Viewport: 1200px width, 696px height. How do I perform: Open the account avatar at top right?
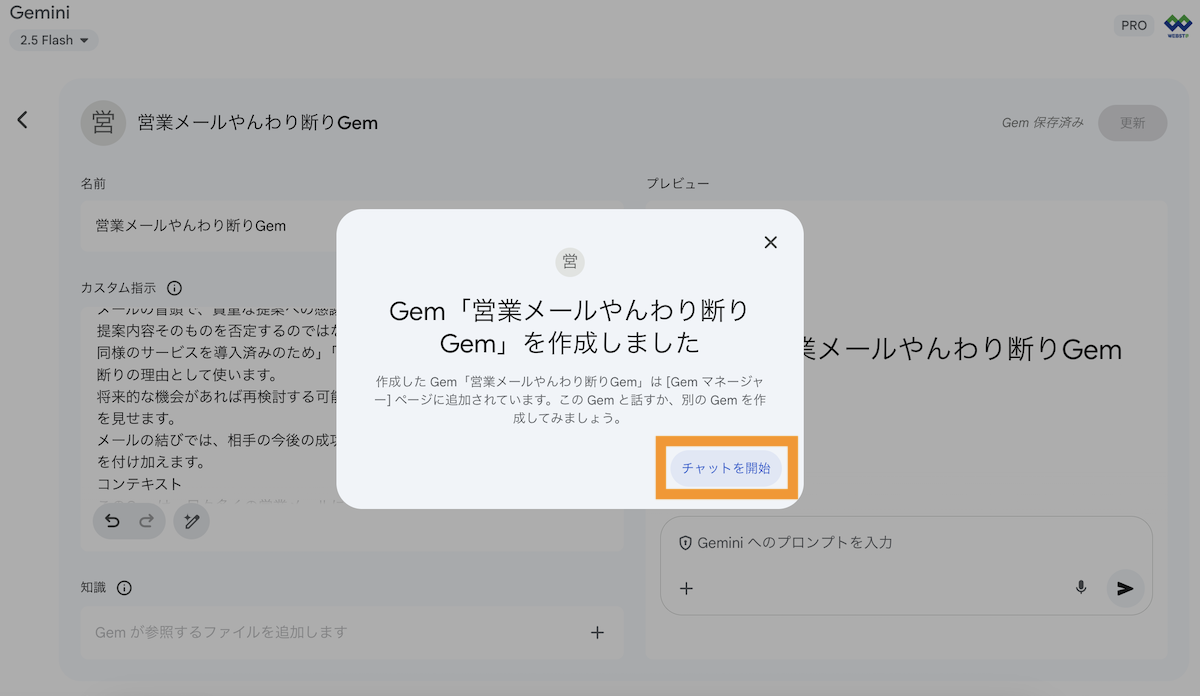pyautogui.click(x=1177, y=26)
